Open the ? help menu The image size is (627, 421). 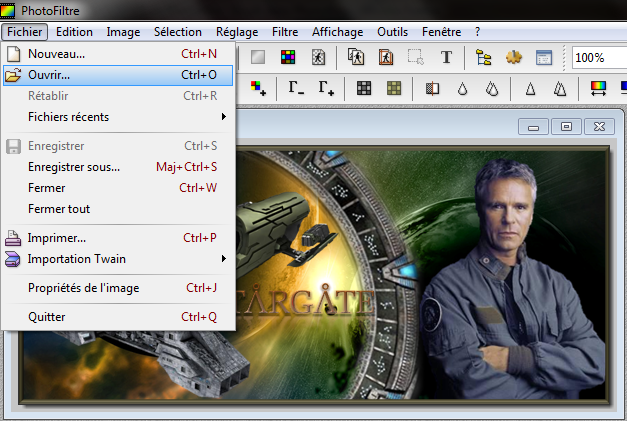477,32
